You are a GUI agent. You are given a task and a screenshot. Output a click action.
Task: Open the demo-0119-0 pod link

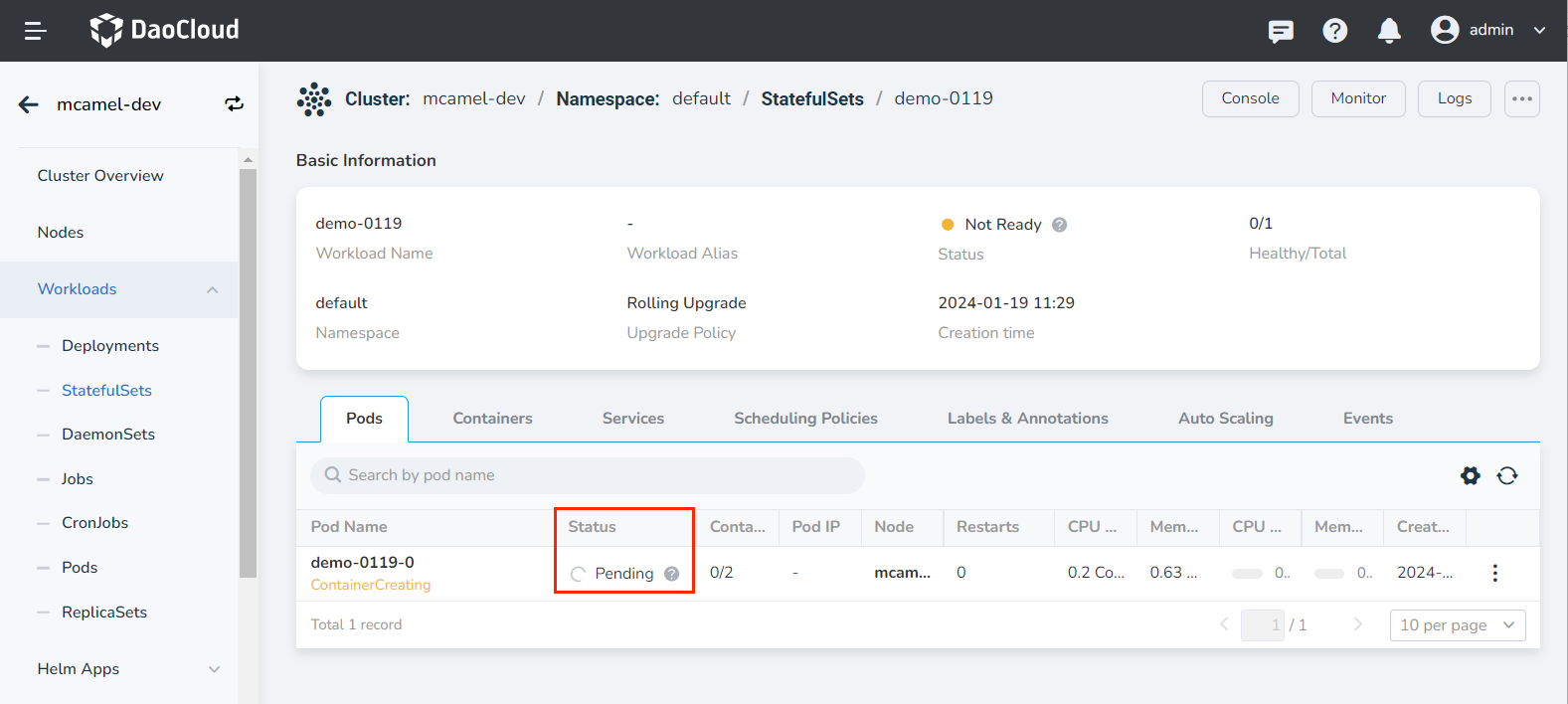click(362, 562)
